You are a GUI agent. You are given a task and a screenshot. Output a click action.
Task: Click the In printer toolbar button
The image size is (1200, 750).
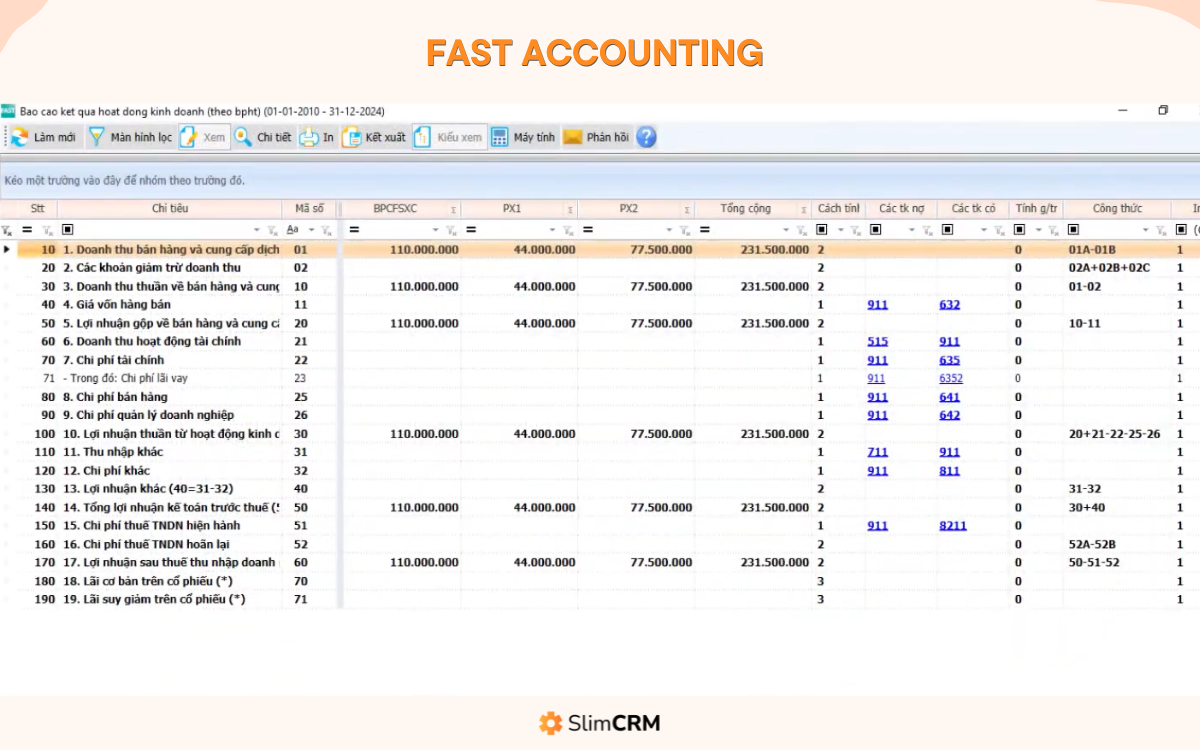click(318, 137)
